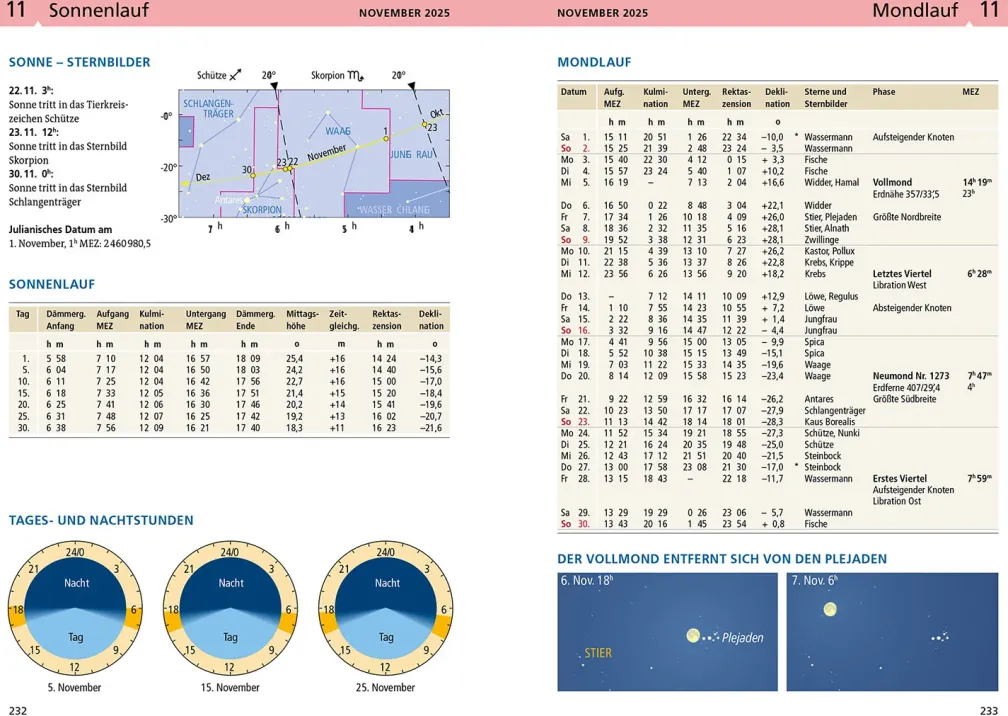Click Schütze, Nunki in the moon table

point(830,433)
